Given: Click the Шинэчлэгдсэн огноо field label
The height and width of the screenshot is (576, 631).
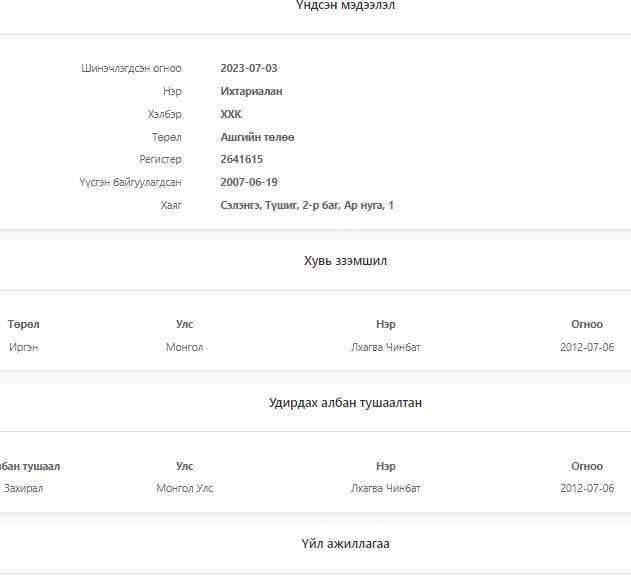Looking at the screenshot, I should point(131,68).
